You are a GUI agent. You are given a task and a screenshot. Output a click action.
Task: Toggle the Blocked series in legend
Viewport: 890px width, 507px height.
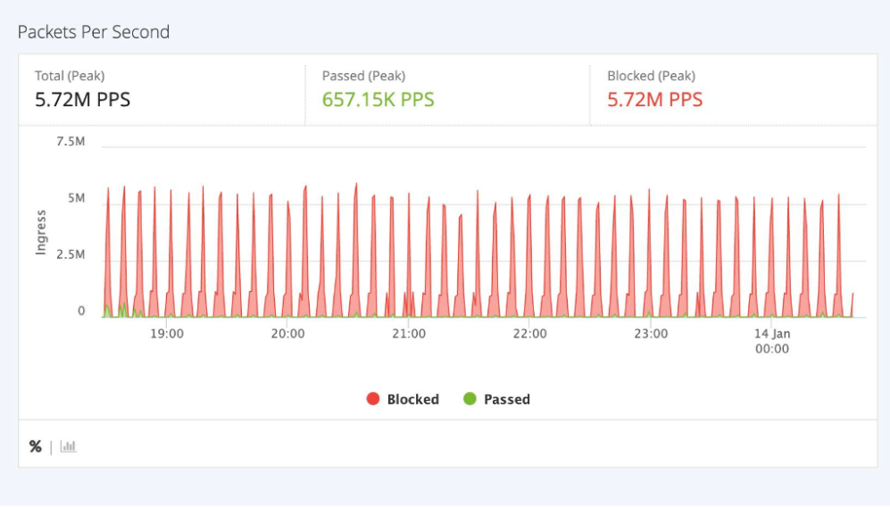(x=403, y=399)
